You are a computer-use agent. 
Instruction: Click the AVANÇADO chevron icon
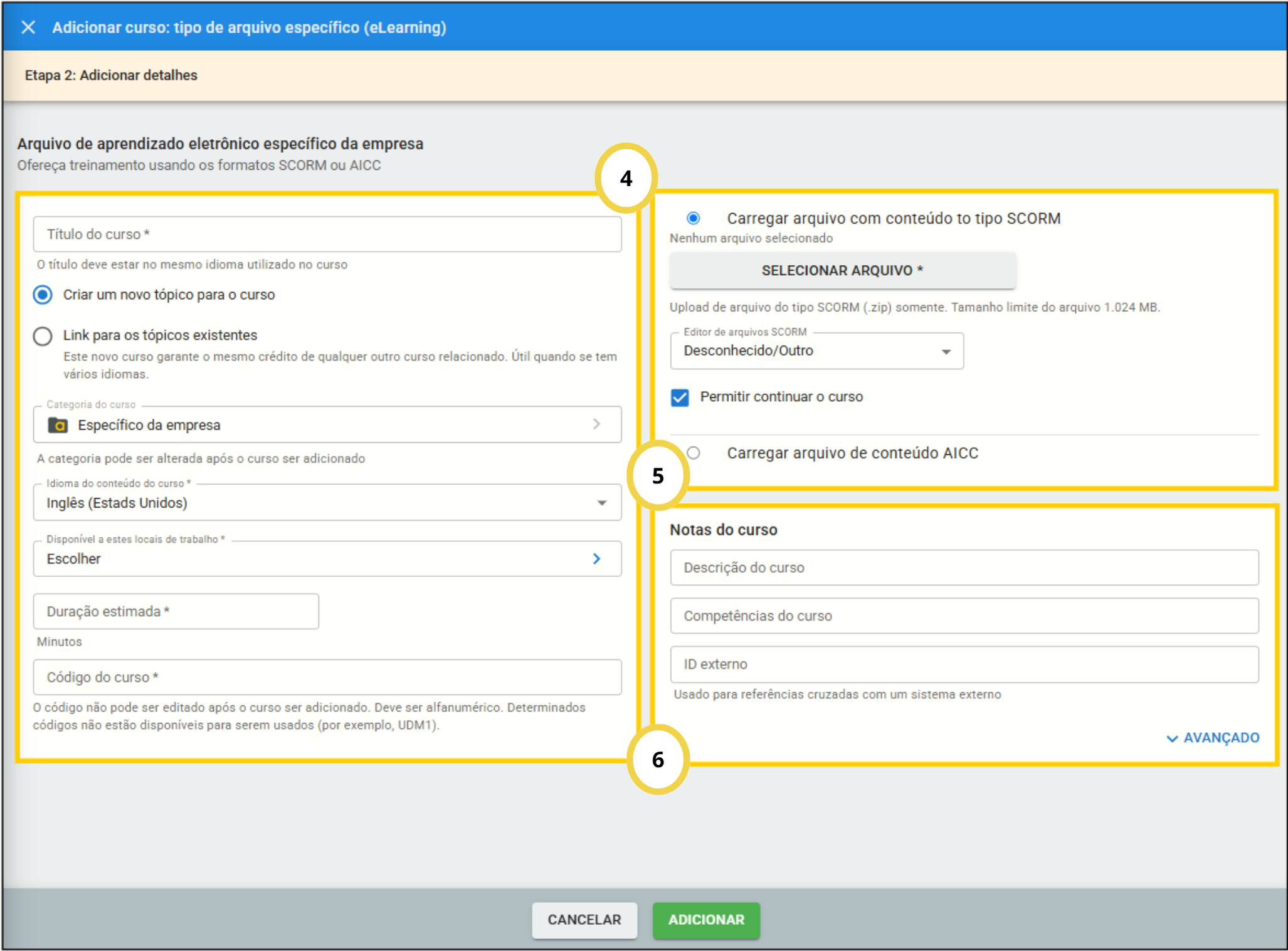coord(1171,738)
